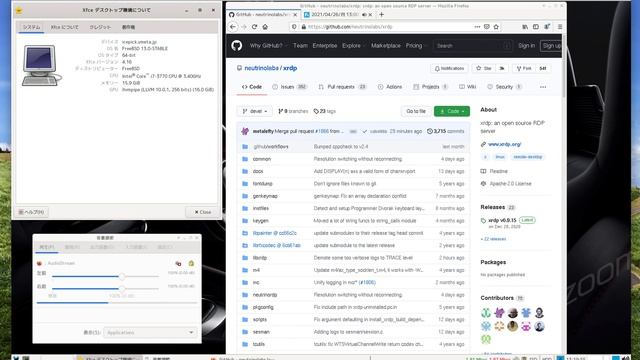The width and height of the screenshot is (640, 360).
Task: Click the GitHub search field
Action: pyautogui.click(x=472, y=46)
